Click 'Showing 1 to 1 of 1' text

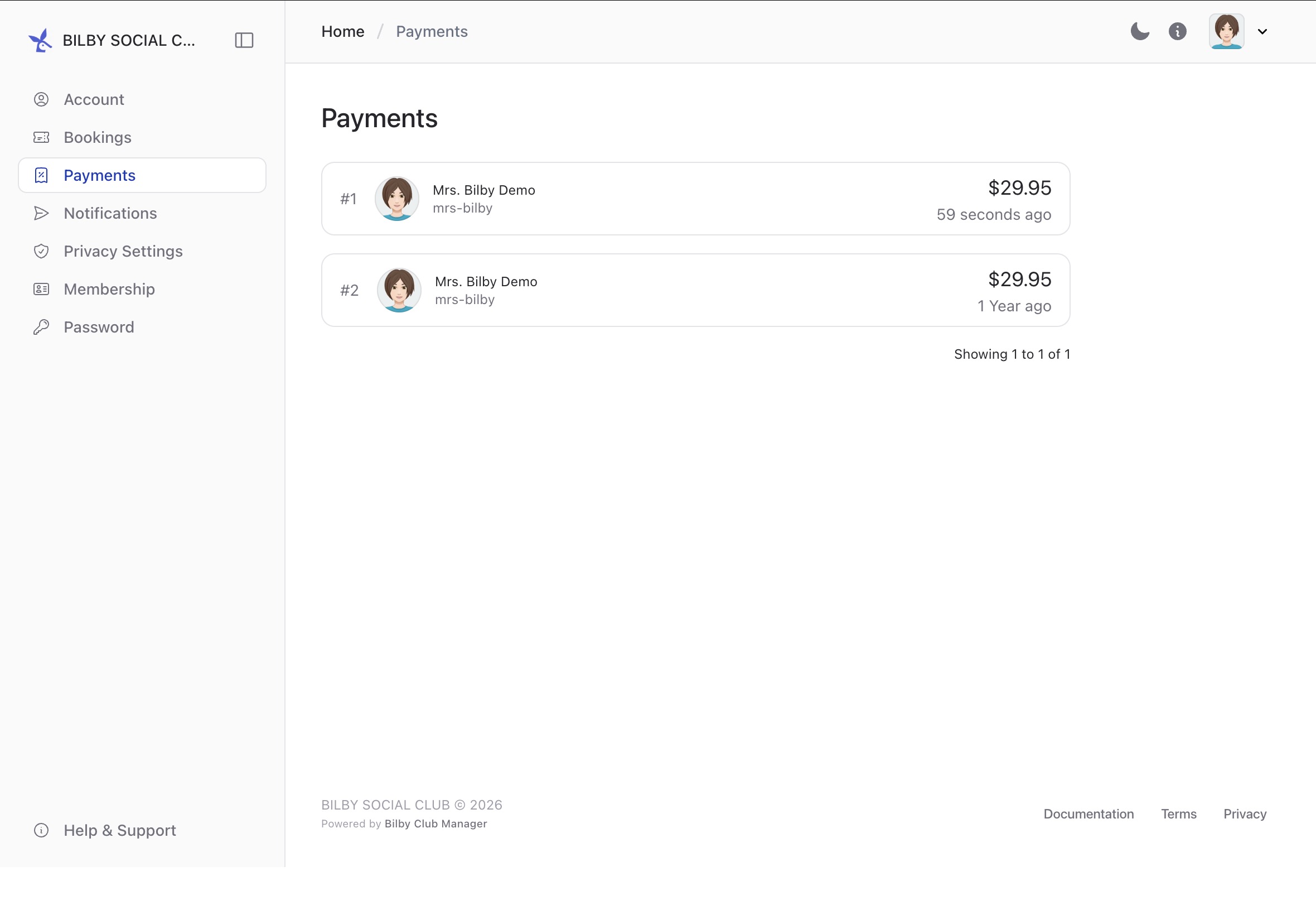pyautogui.click(x=1012, y=354)
